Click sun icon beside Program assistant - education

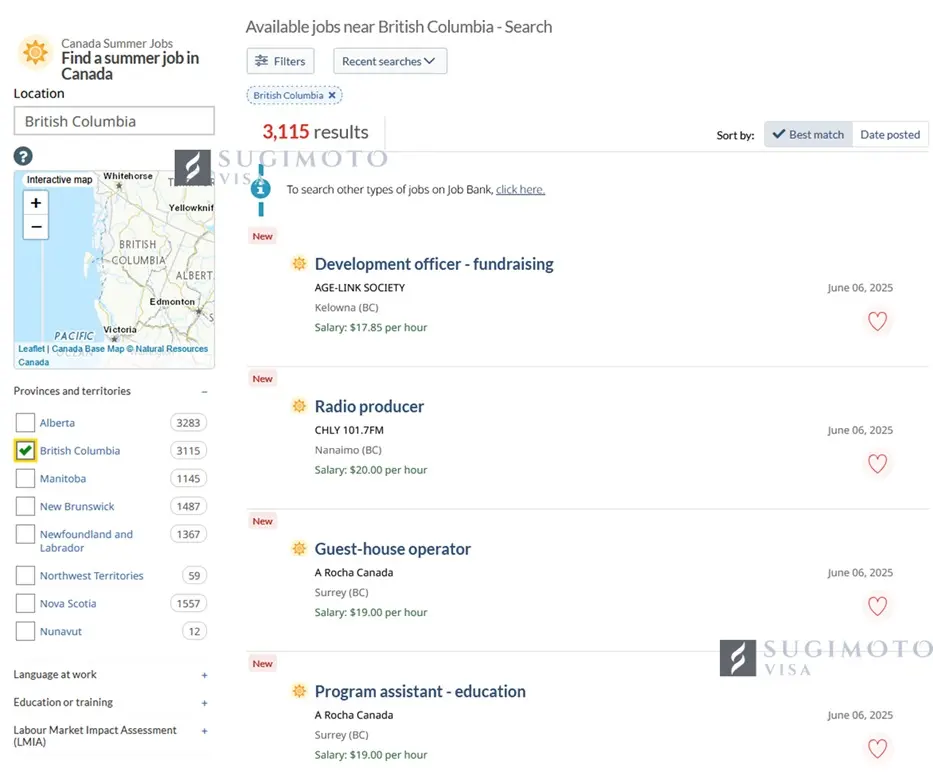pyautogui.click(x=299, y=691)
